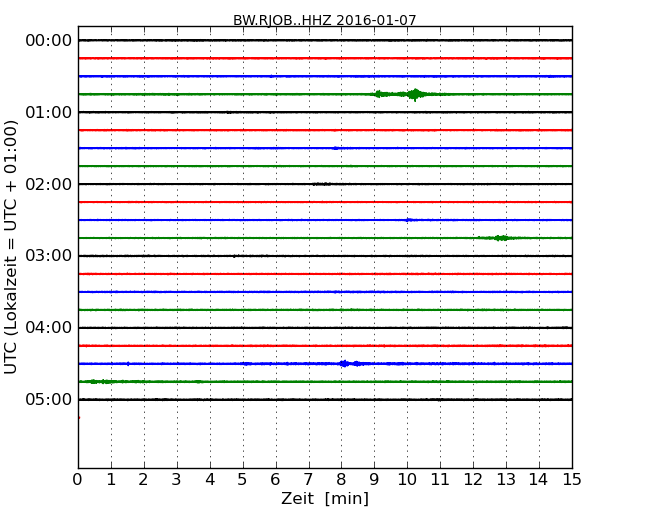Click the green wiggle at start of trace above 05:00
Image resolution: width=650 pixels, height=520 pixels.
pyautogui.click(x=99, y=381)
